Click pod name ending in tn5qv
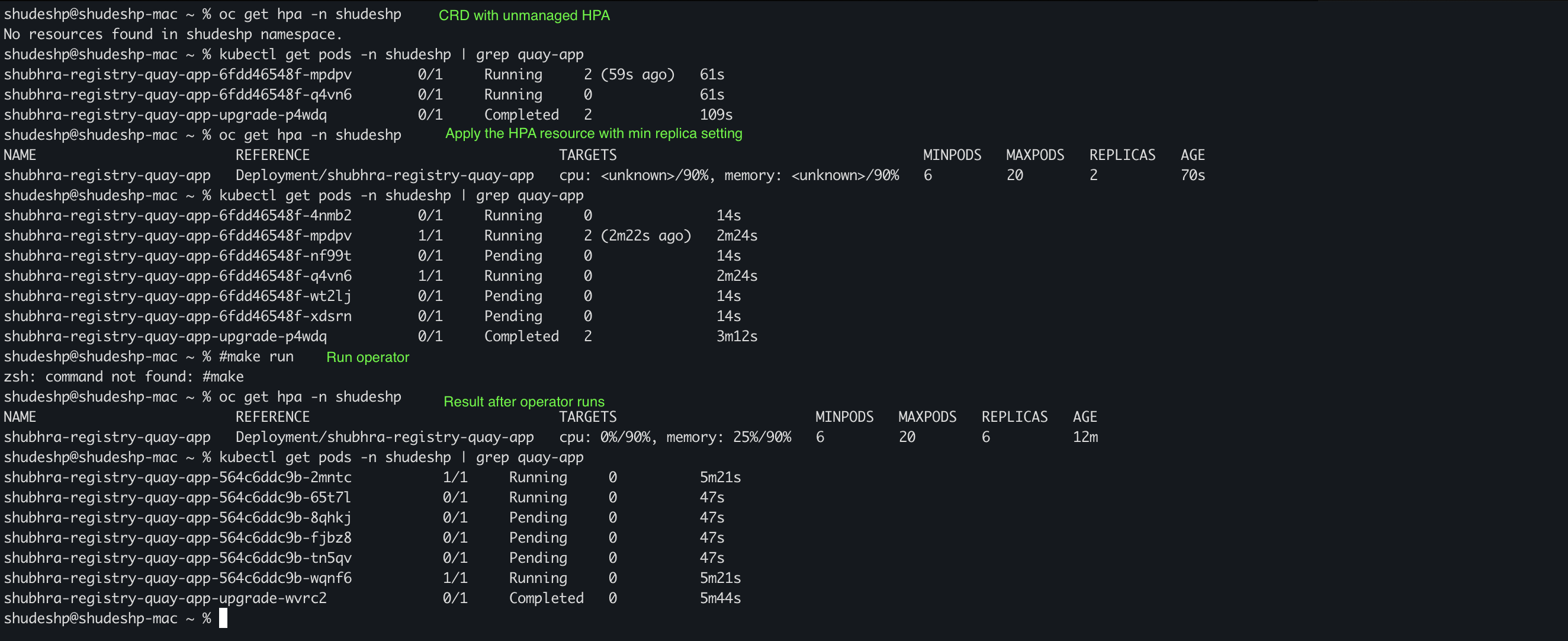The height and width of the screenshot is (641, 1568). 177,557
